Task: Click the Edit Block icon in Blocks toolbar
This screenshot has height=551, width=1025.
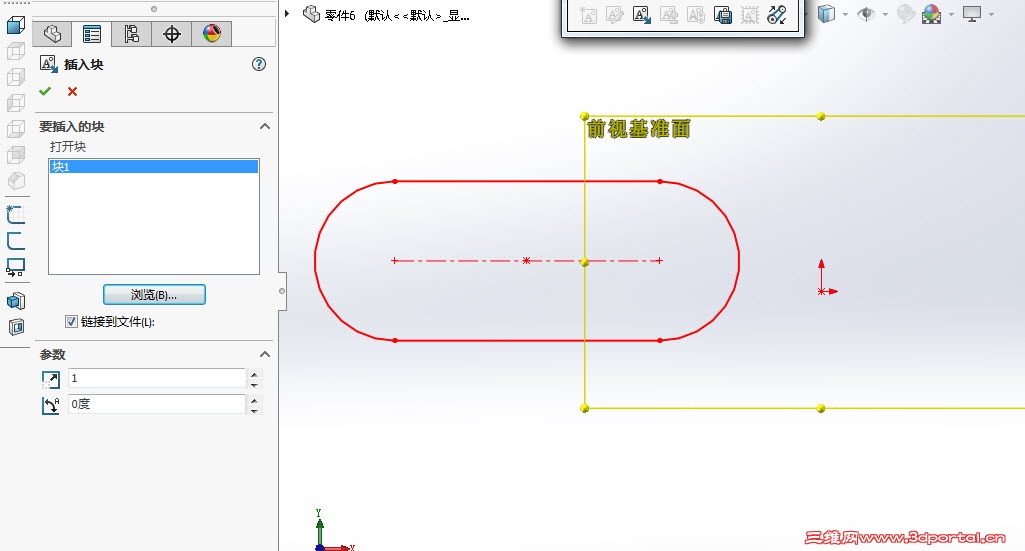Action: click(x=614, y=15)
